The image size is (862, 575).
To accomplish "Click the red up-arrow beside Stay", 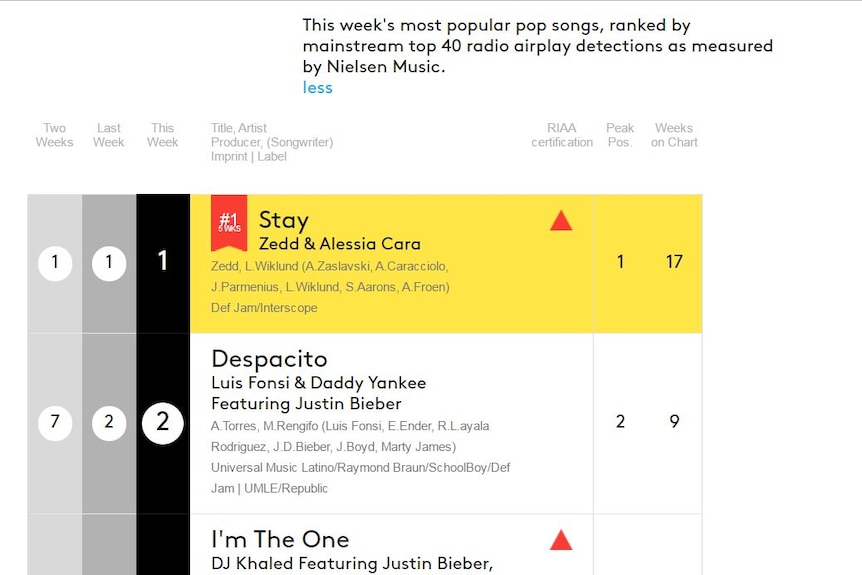I will (561, 220).
